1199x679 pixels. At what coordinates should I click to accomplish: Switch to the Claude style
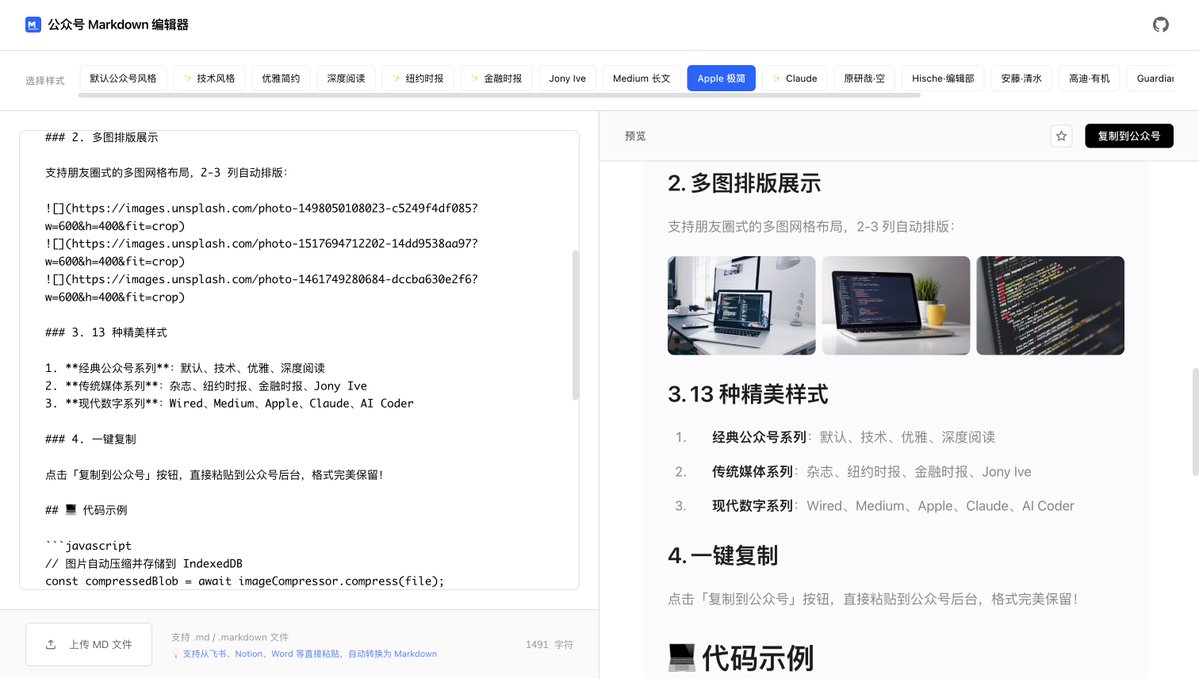coord(794,78)
